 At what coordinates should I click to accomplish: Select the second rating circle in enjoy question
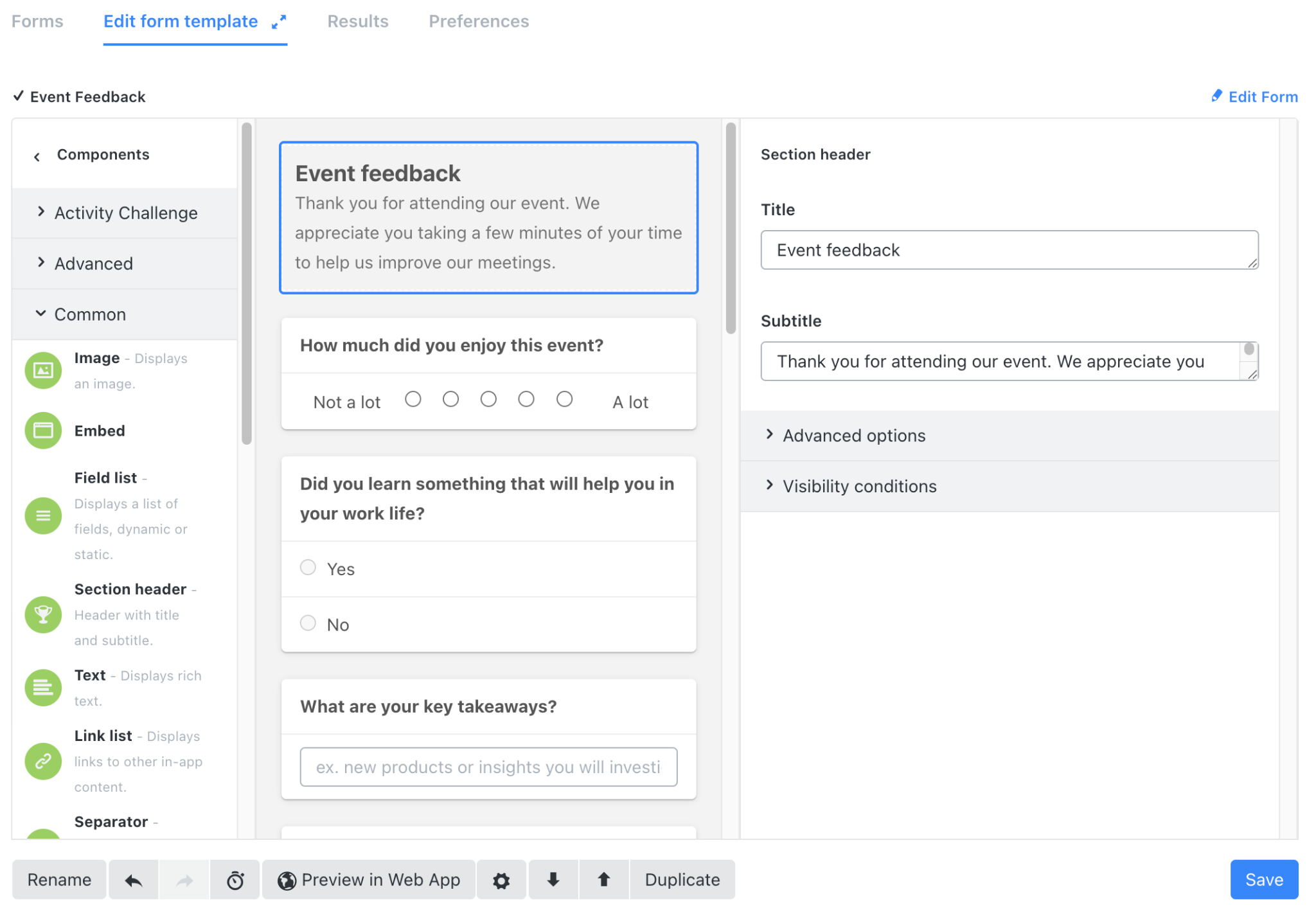pyautogui.click(x=451, y=399)
